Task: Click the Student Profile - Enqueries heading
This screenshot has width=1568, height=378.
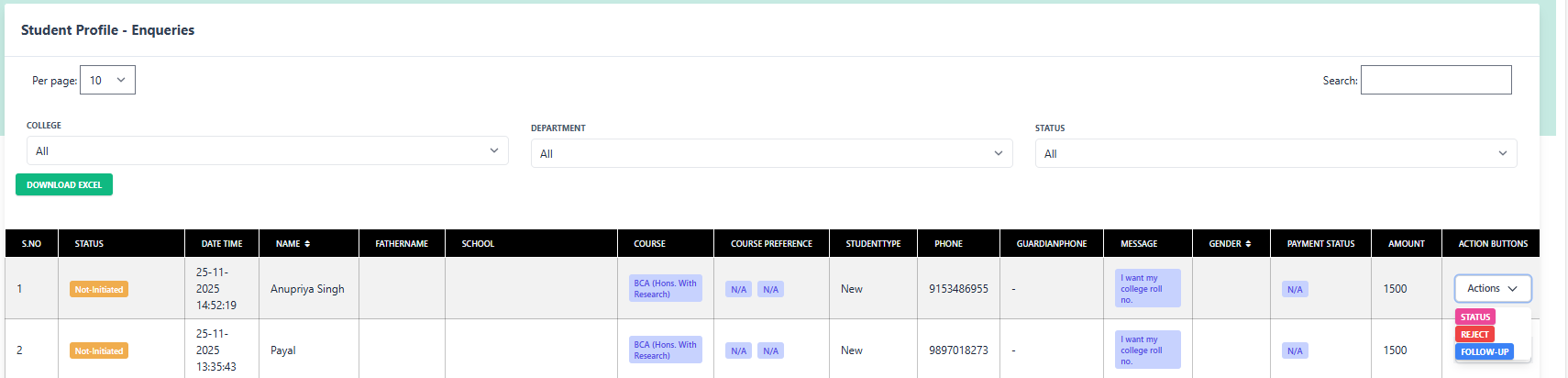Action: coord(107,29)
